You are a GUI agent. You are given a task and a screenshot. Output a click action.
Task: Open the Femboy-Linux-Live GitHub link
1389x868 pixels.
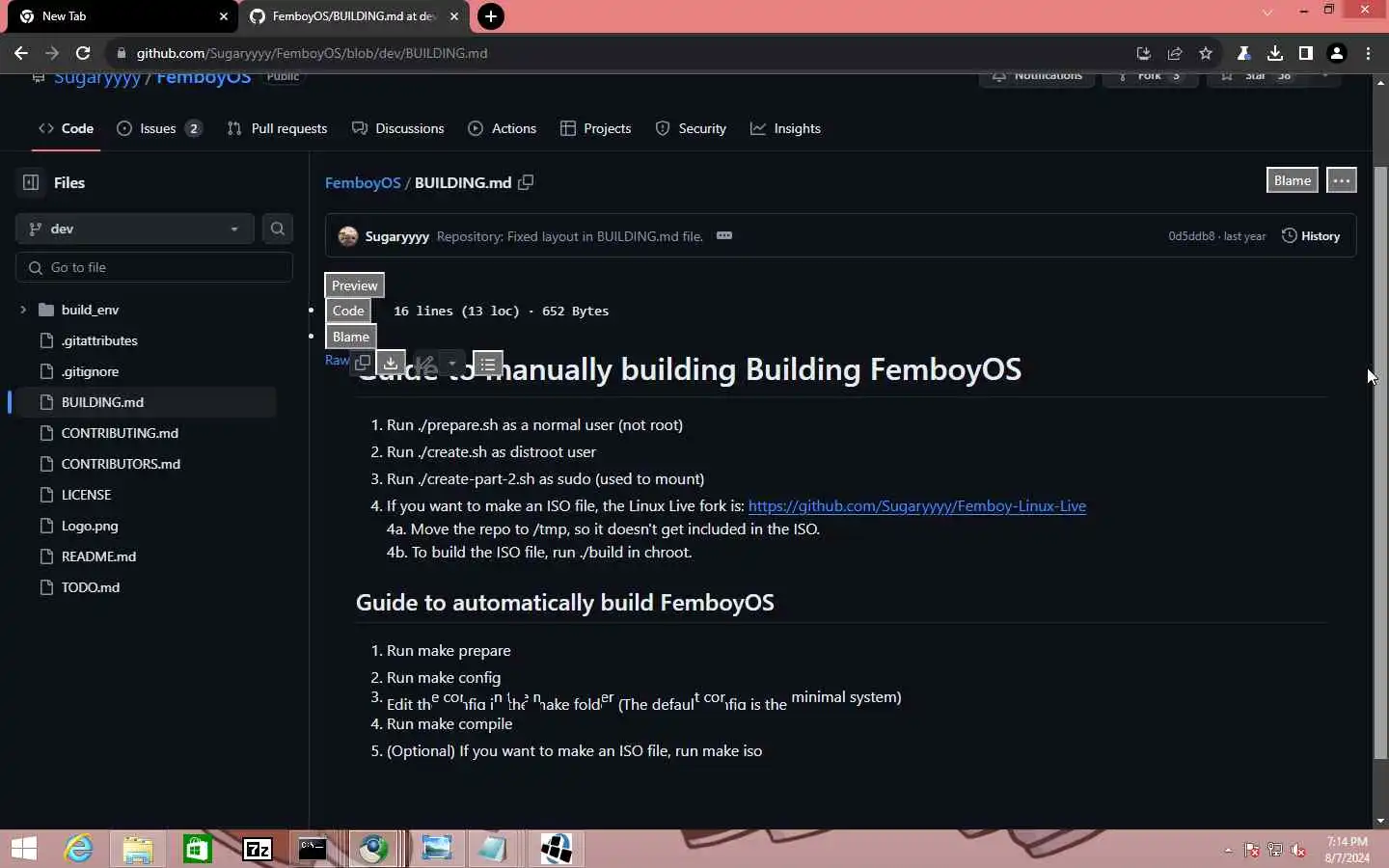(x=916, y=505)
